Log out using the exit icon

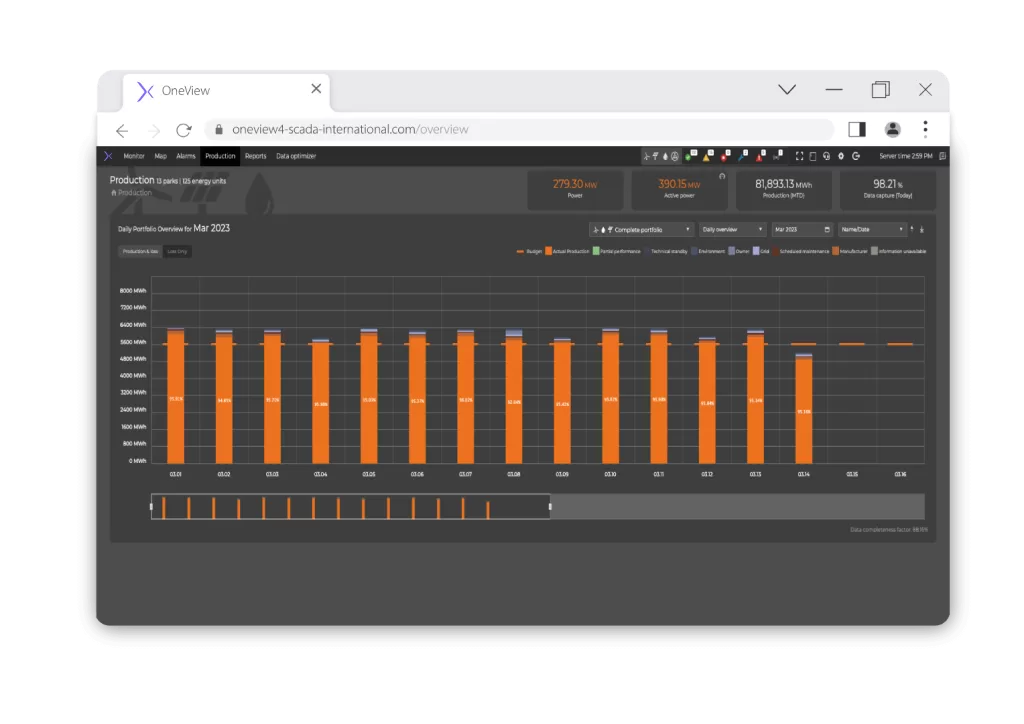point(856,156)
